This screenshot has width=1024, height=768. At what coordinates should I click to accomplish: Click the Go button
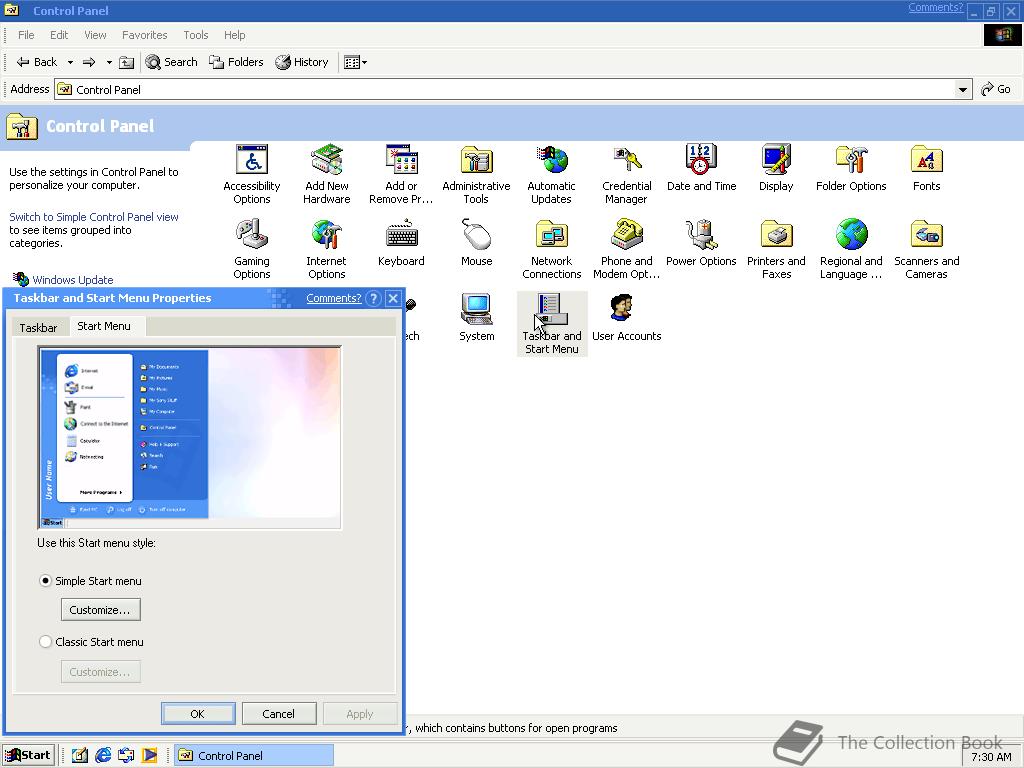(996, 89)
